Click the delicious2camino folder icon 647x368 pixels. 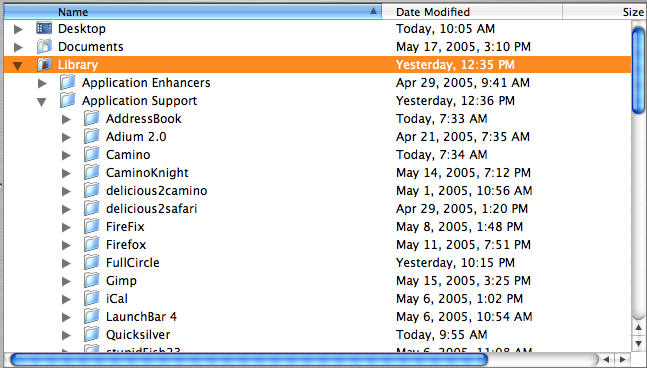[92, 190]
